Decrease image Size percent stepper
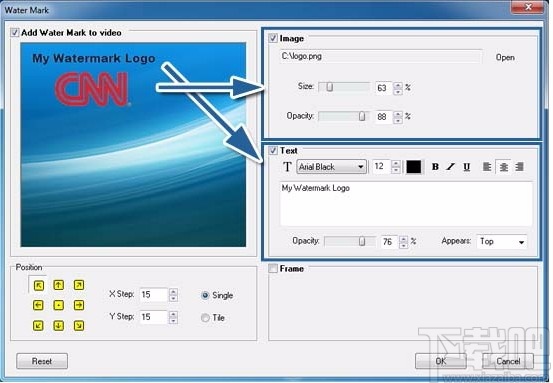The height and width of the screenshot is (383, 553). coord(398,91)
